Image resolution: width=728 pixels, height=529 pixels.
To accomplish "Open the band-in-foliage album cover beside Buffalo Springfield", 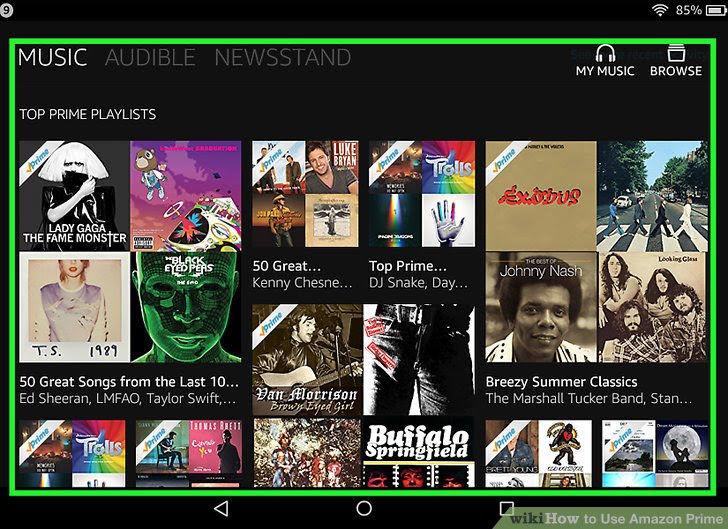I will coord(307,451).
